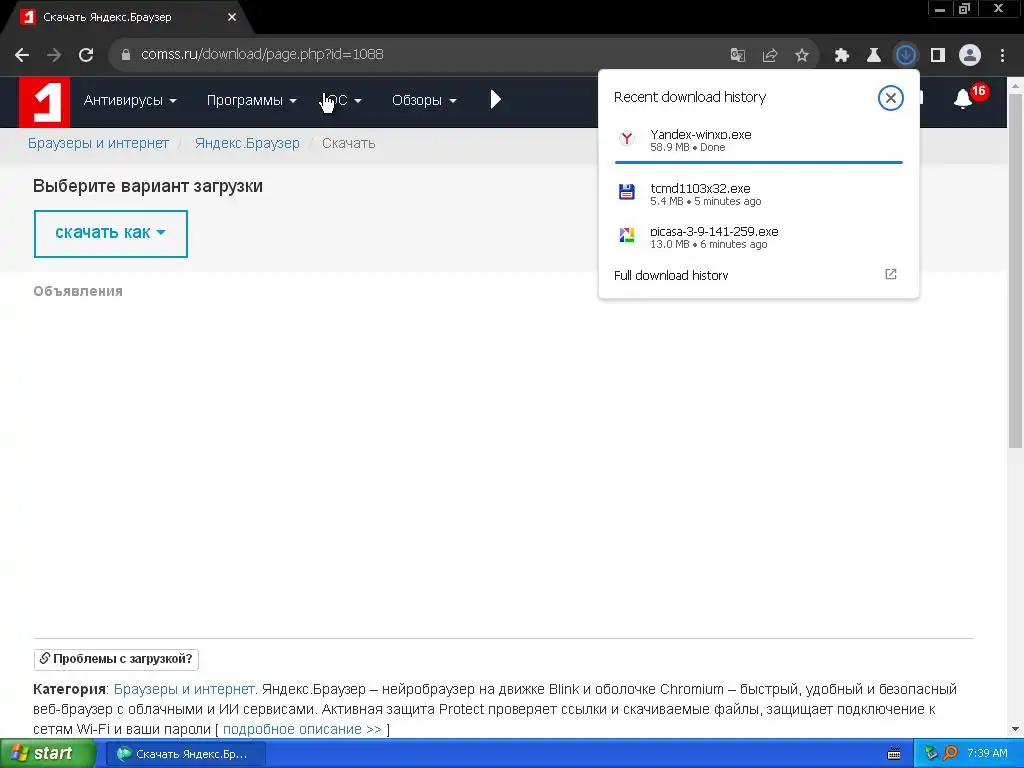Image resolution: width=1024 pixels, height=768 pixels.
Task: Click the scrollbar up arrow
Action: pyautogui.click(x=1015, y=85)
